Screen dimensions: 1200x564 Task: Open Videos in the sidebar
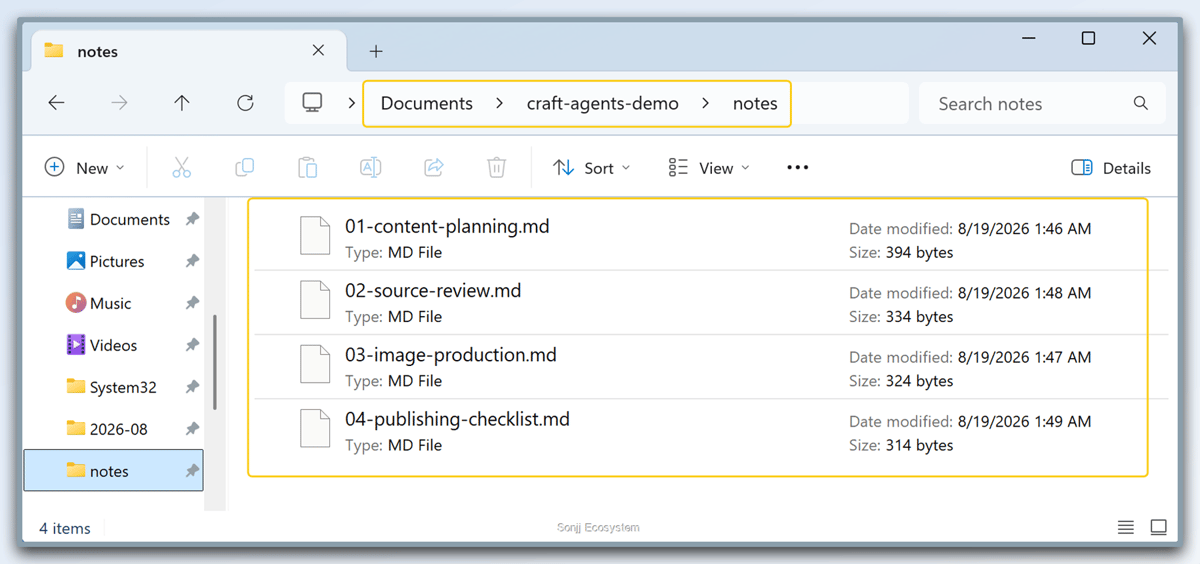(x=102, y=345)
